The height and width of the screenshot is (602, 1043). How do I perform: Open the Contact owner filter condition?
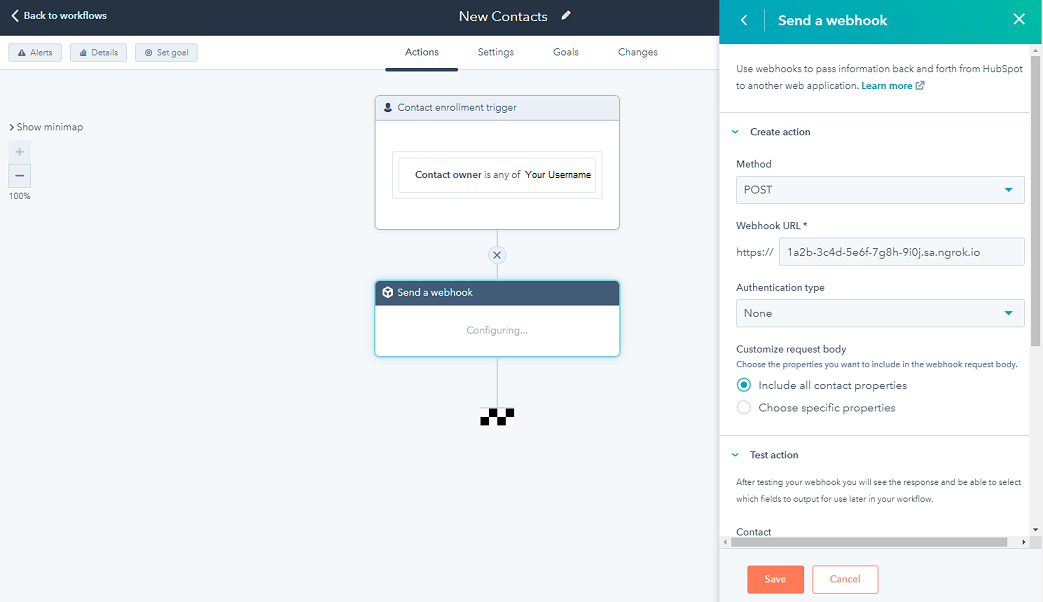[498, 175]
